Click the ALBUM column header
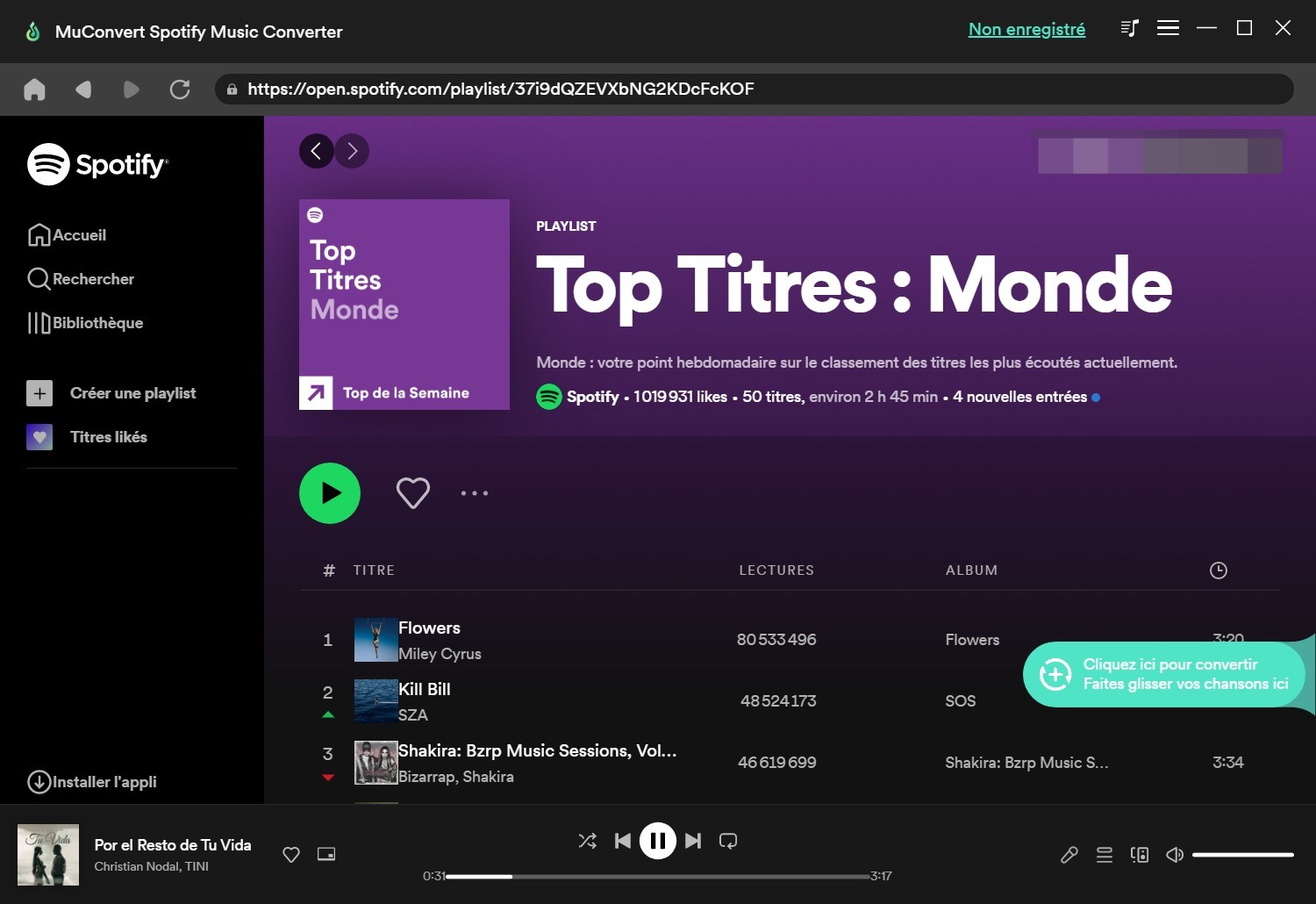Screen dimensions: 1316x904 pyautogui.click(x=971, y=570)
